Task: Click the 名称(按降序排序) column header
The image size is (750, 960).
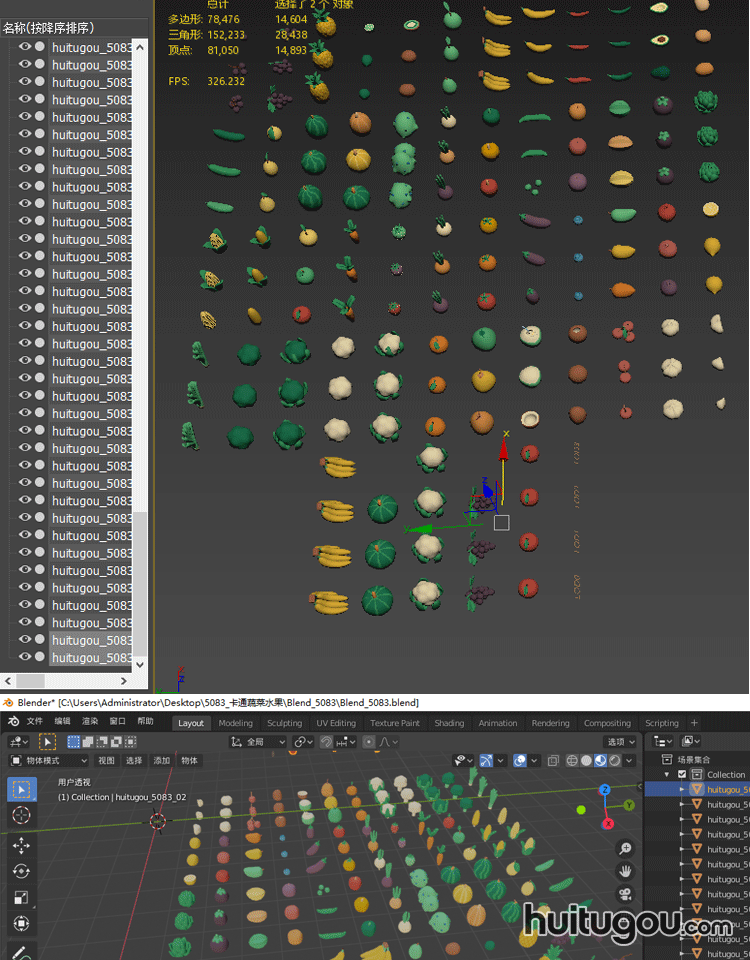Action: click(x=48, y=27)
